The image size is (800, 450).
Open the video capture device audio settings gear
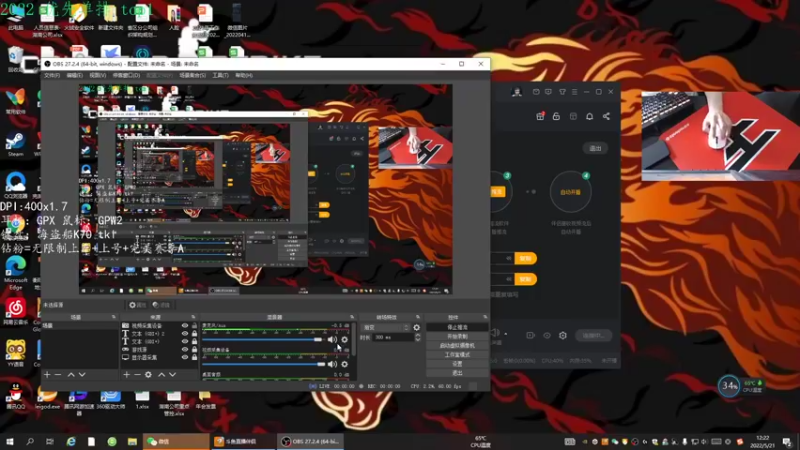click(344, 364)
